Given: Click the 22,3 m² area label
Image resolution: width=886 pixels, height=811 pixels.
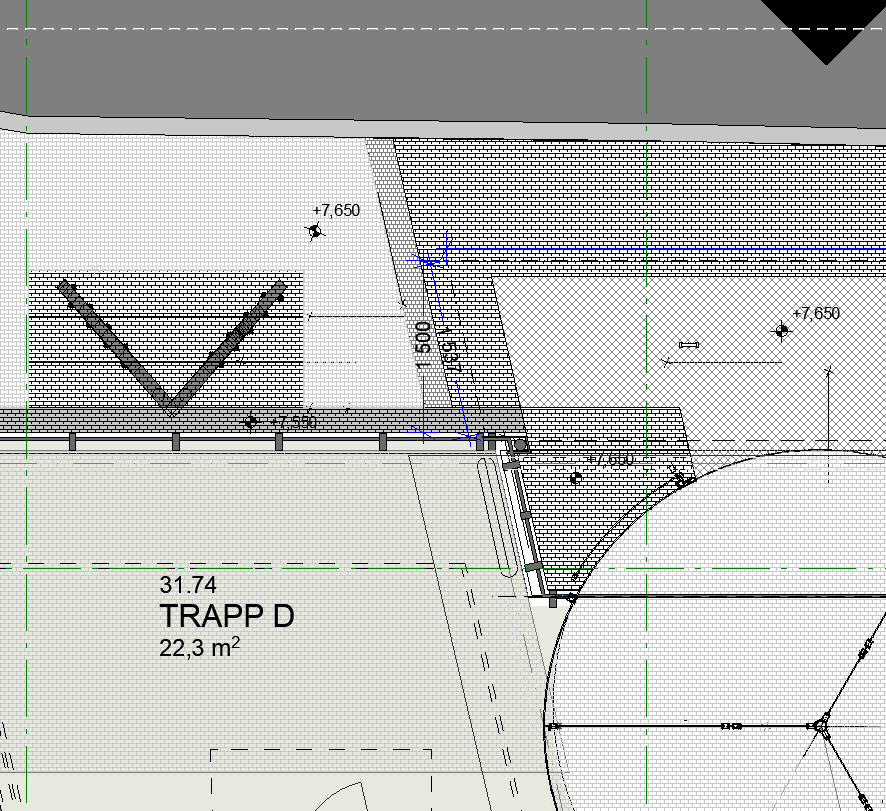Looking at the screenshot, I should click(199, 648).
